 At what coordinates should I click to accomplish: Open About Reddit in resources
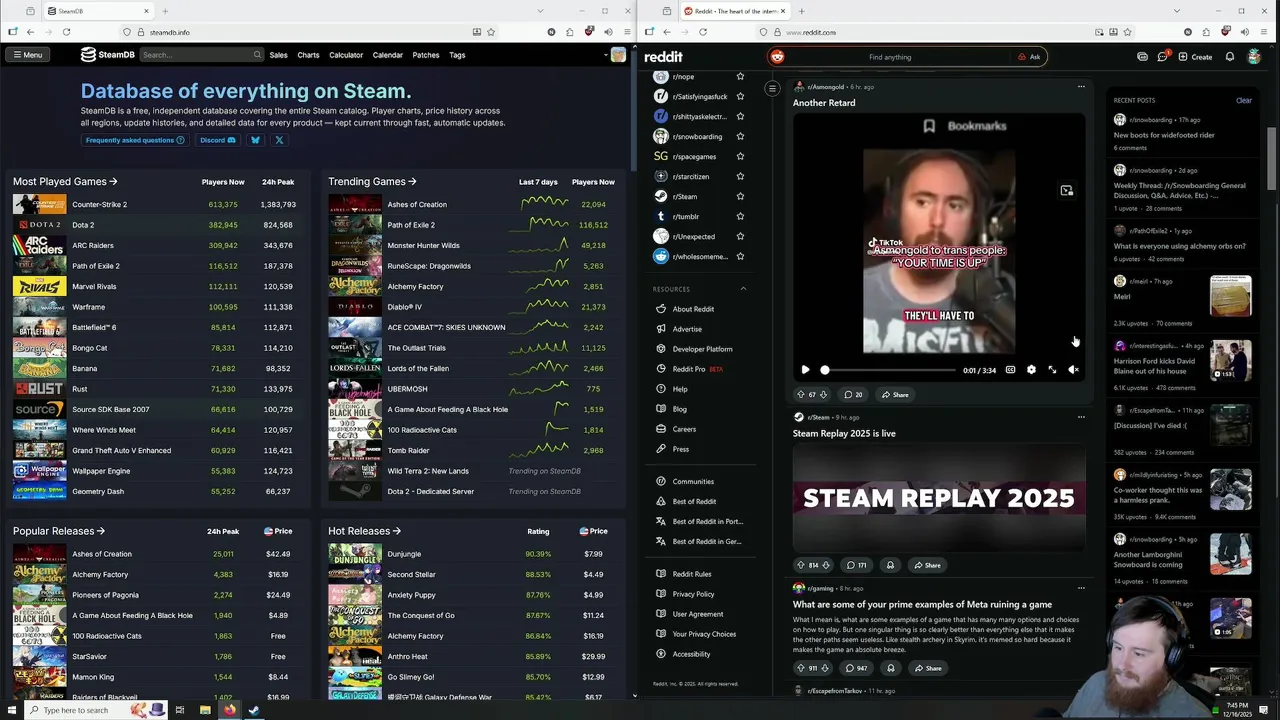point(693,309)
